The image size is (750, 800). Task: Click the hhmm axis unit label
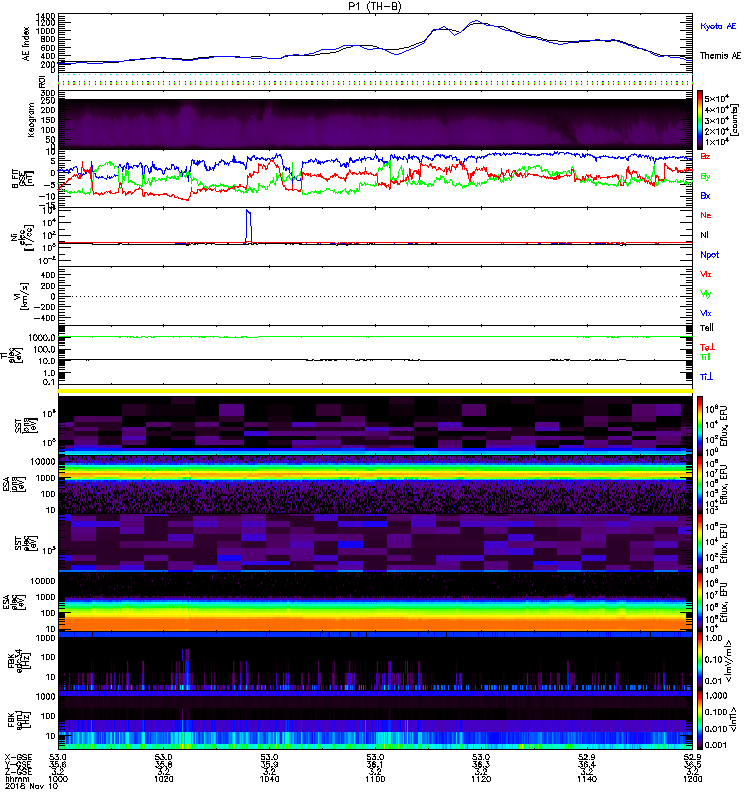pos(15,779)
